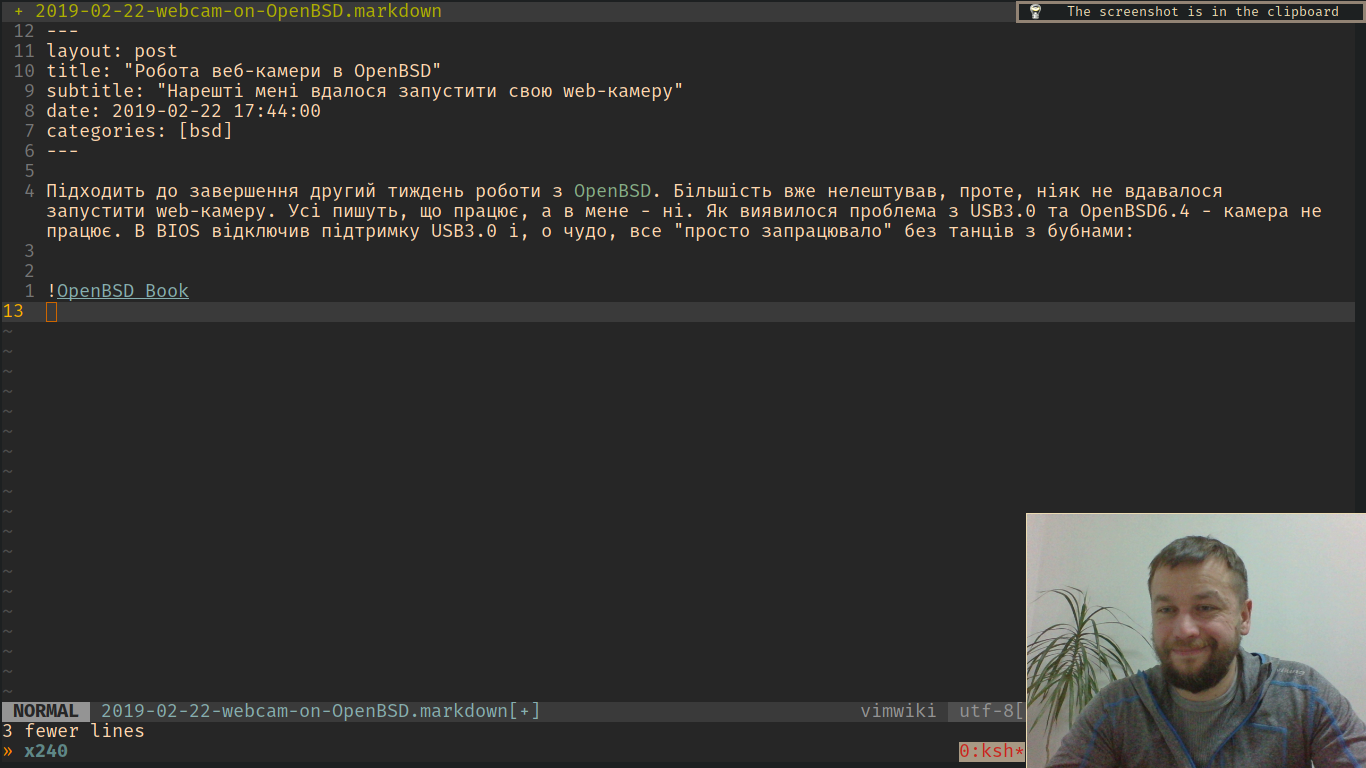Click the '3 fewer lines' message

point(73,731)
